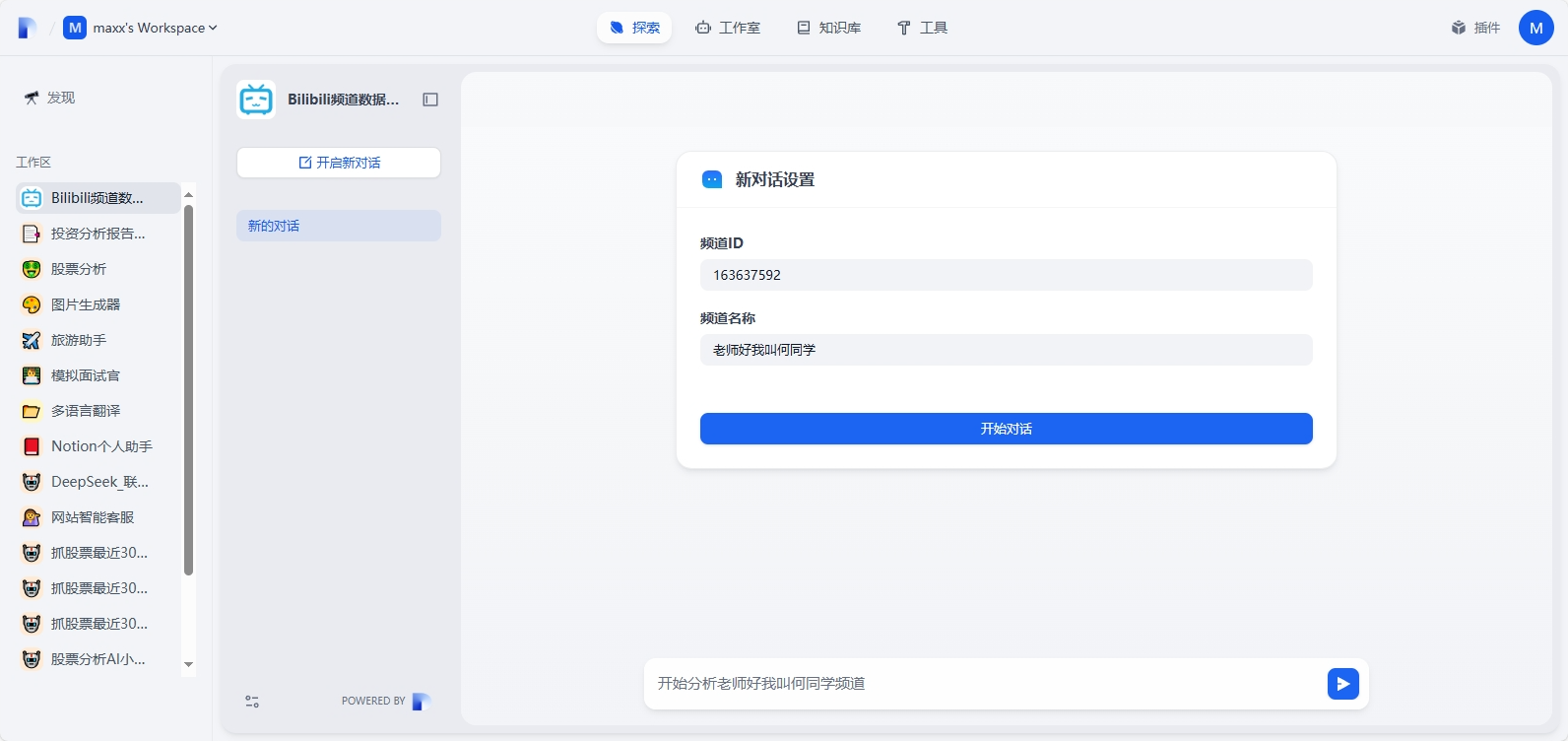The height and width of the screenshot is (741, 1568).
Task: Click the 工作区 section label
Action: click(33, 162)
